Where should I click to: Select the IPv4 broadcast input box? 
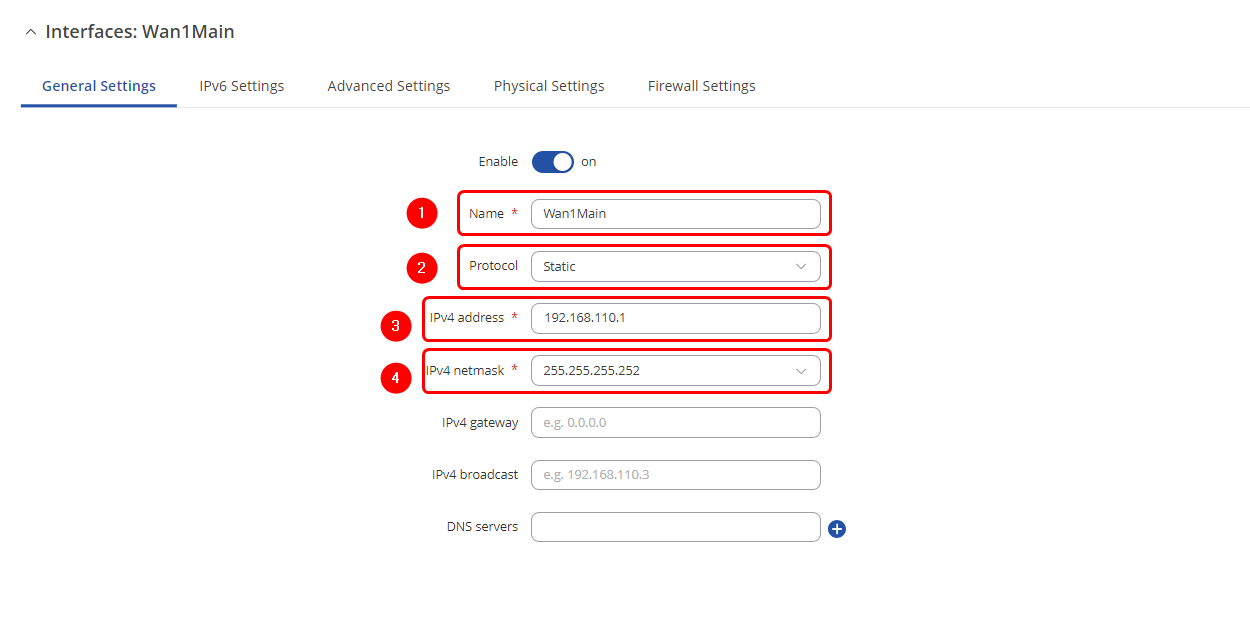675,475
